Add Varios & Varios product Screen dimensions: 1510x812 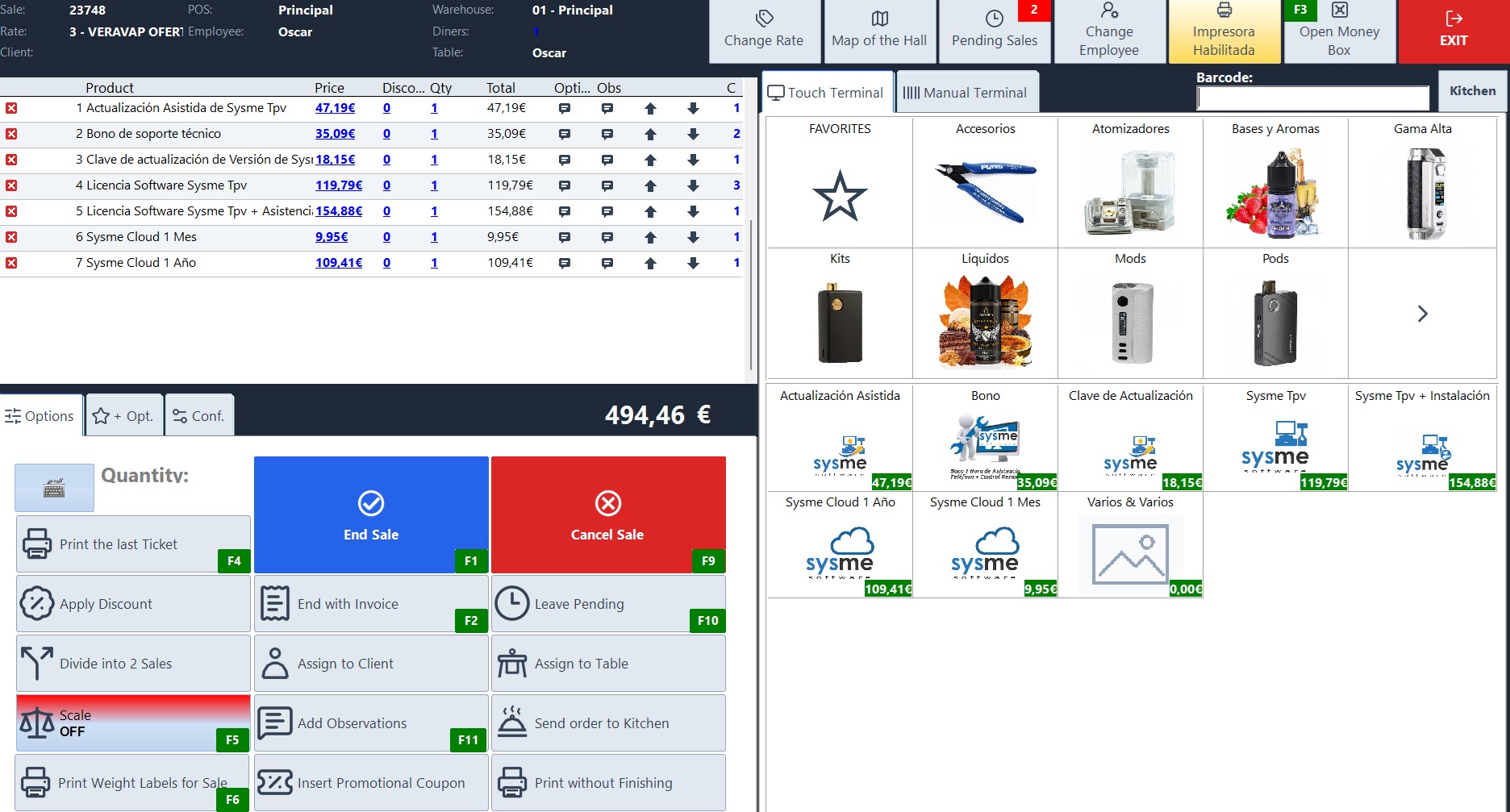coord(1130,545)
